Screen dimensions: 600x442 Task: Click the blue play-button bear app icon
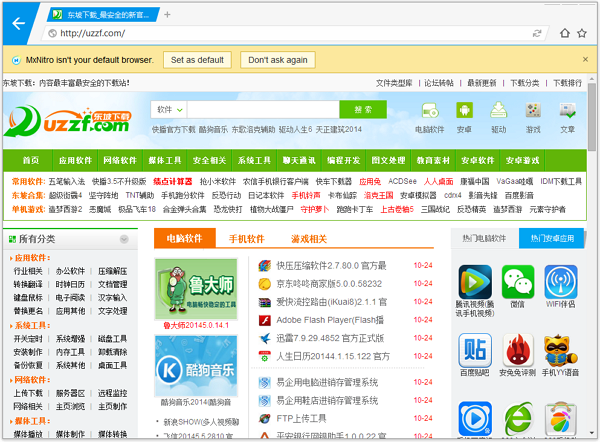point(475,418)
